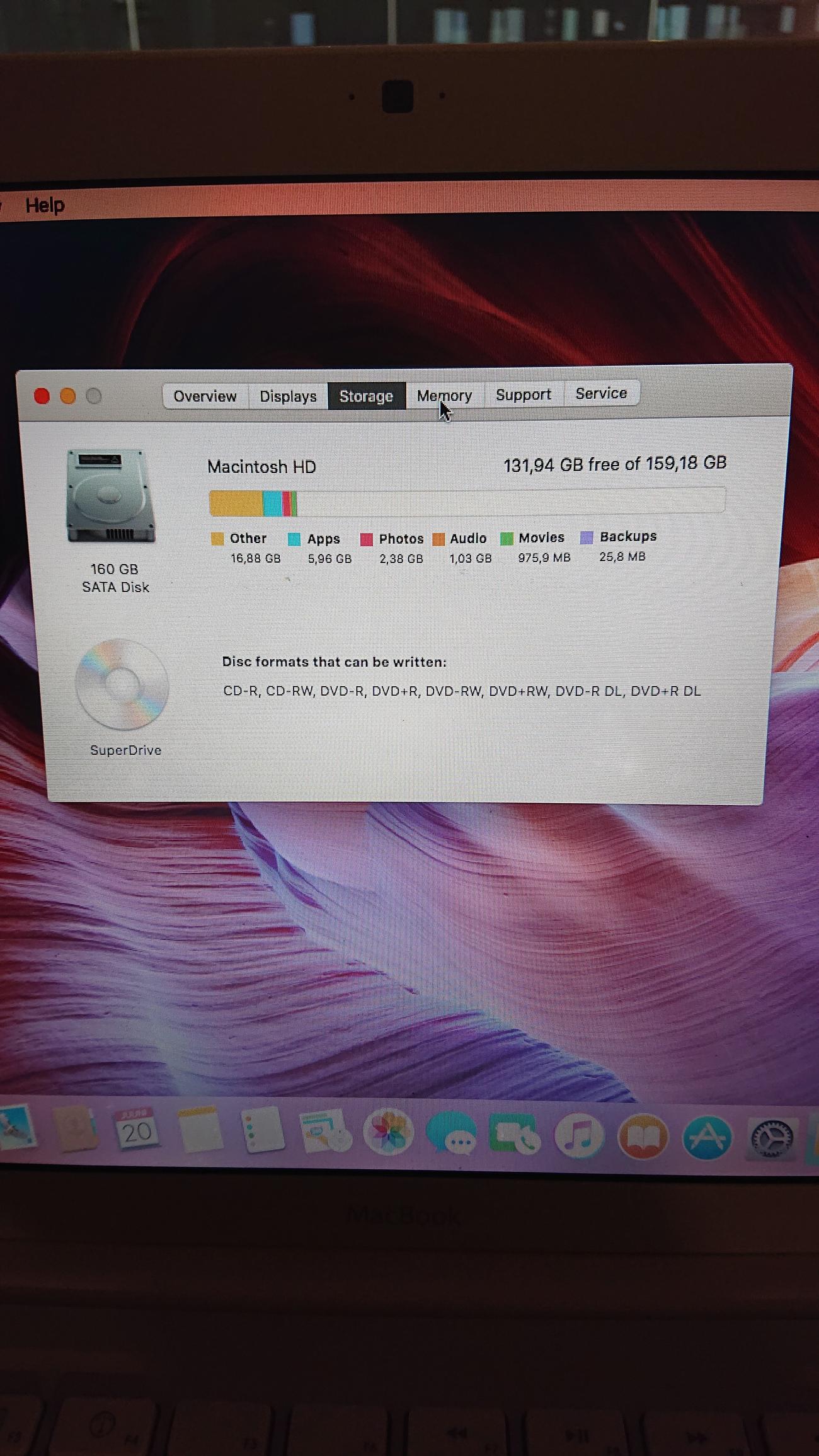The width and height of the screenshot is (819, 1456).
Task: Click '131,94 GB free of 159,18 GB' text
Action: point(615,464)
